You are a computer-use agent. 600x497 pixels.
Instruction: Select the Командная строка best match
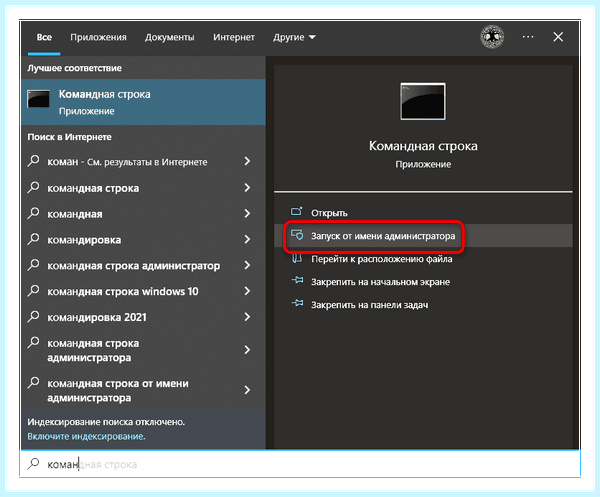tap(143, 102)
